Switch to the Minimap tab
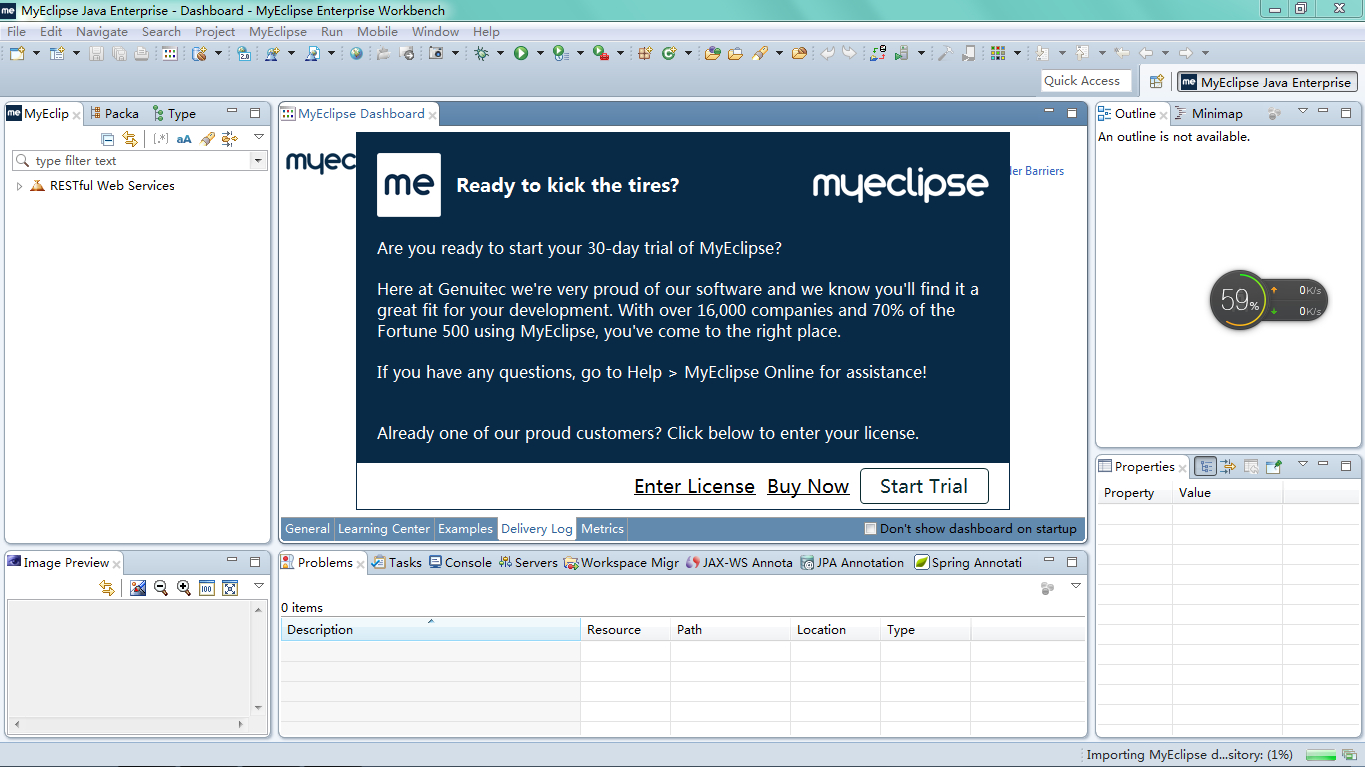 click(x=1208, y=114)
